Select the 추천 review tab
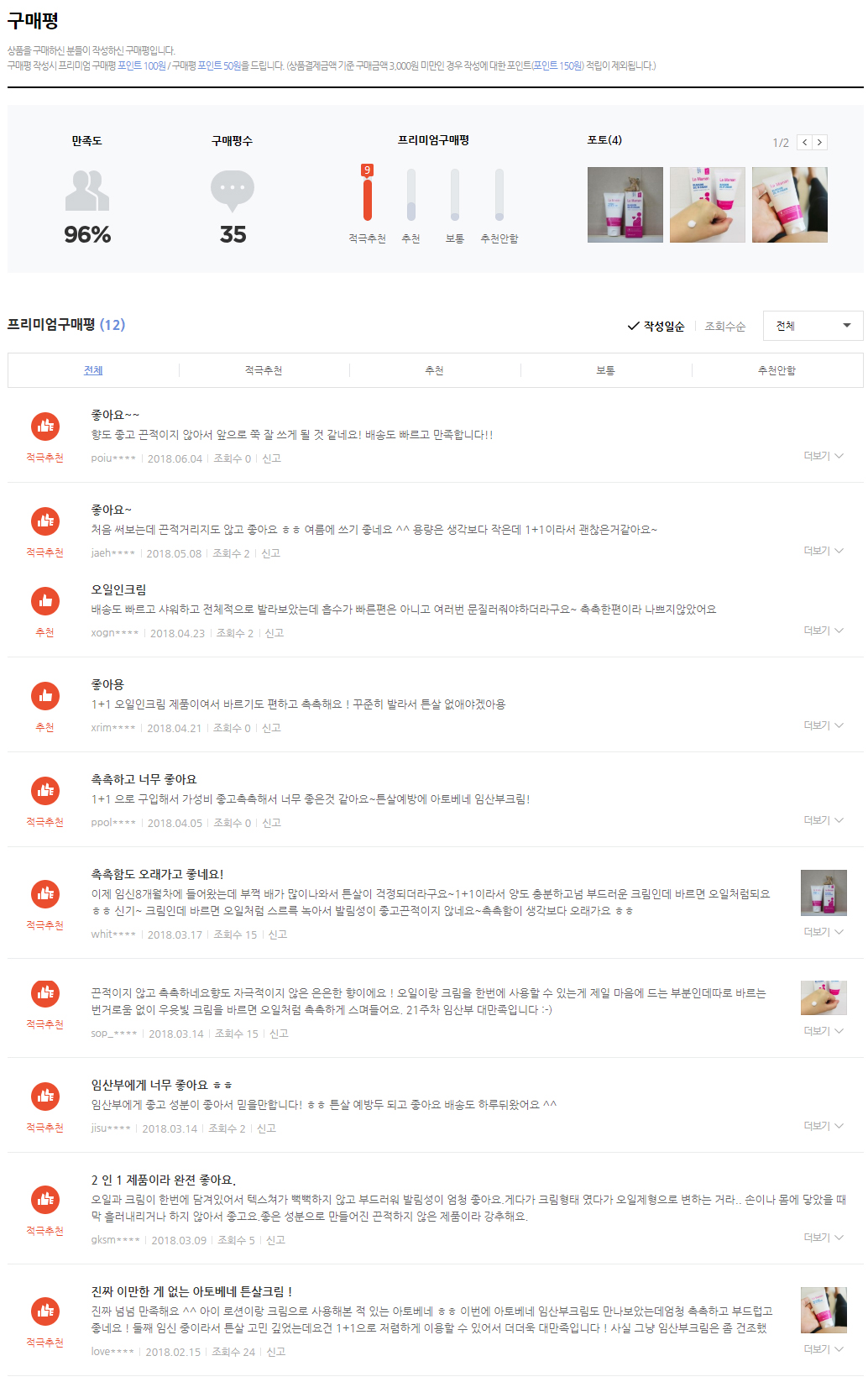 click(x=434, y=370)
